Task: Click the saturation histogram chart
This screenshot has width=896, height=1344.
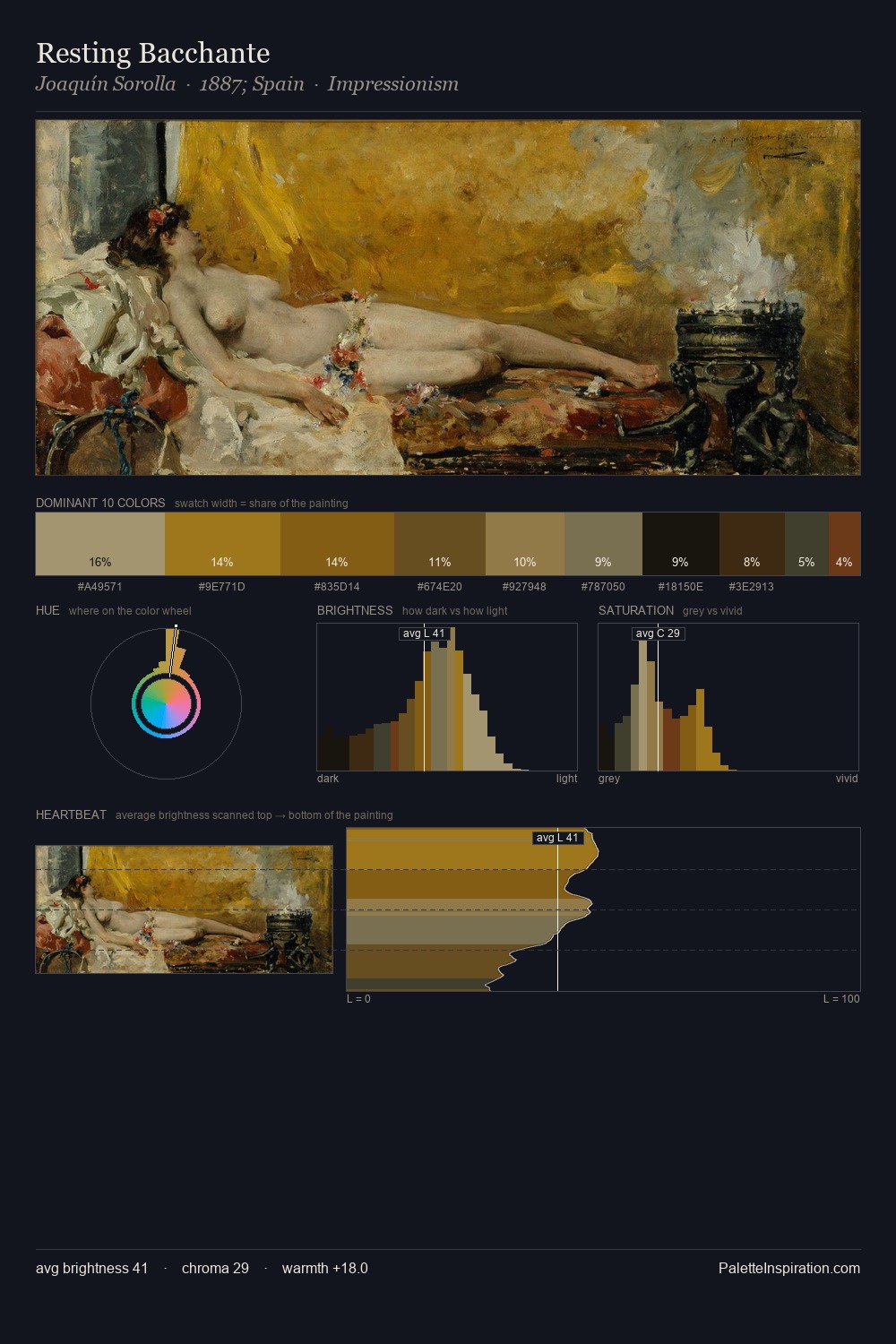Action: click(728, 697)
